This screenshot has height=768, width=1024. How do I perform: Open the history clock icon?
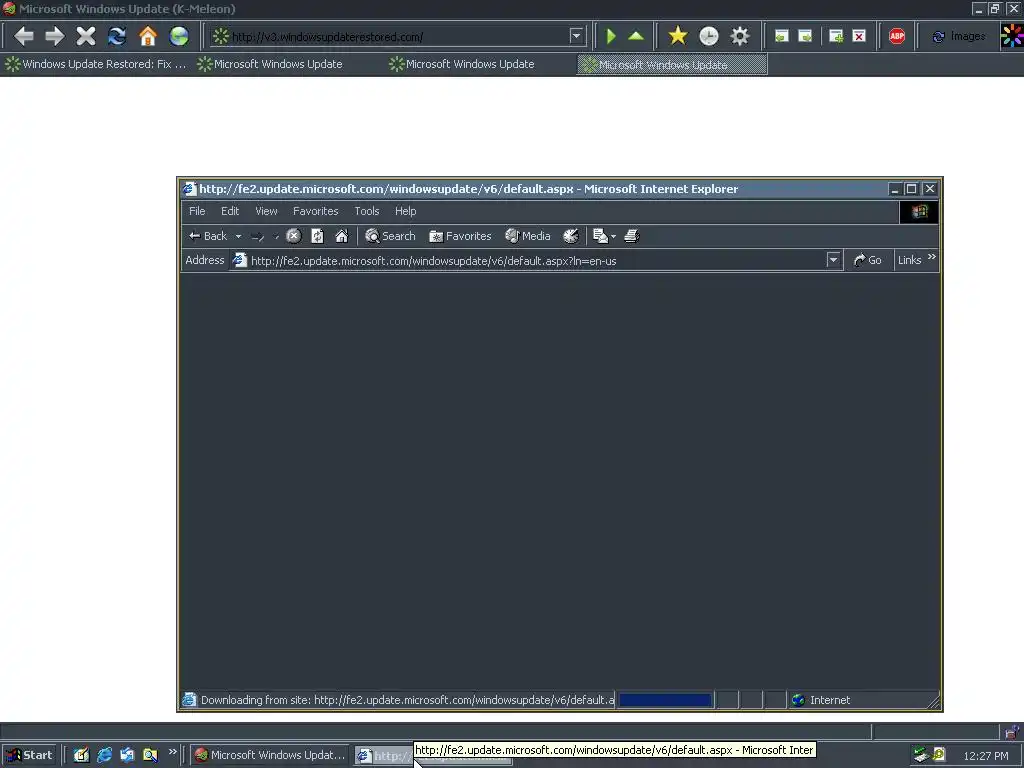[709, 36]
